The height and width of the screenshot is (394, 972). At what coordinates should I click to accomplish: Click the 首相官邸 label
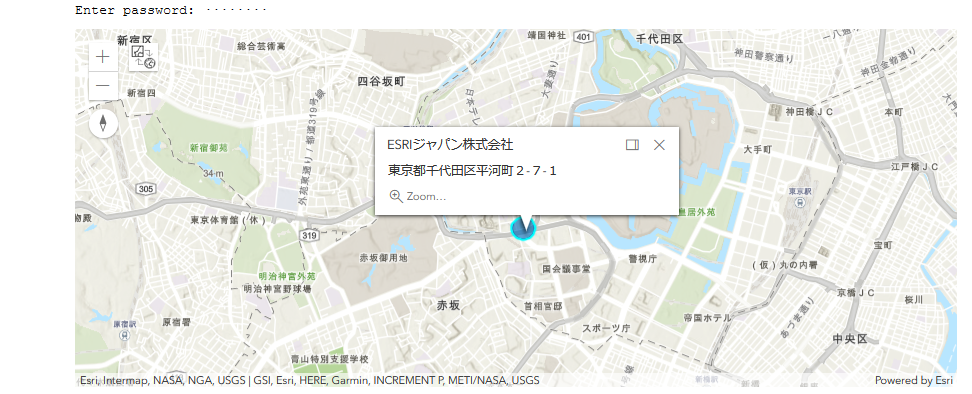543,307
